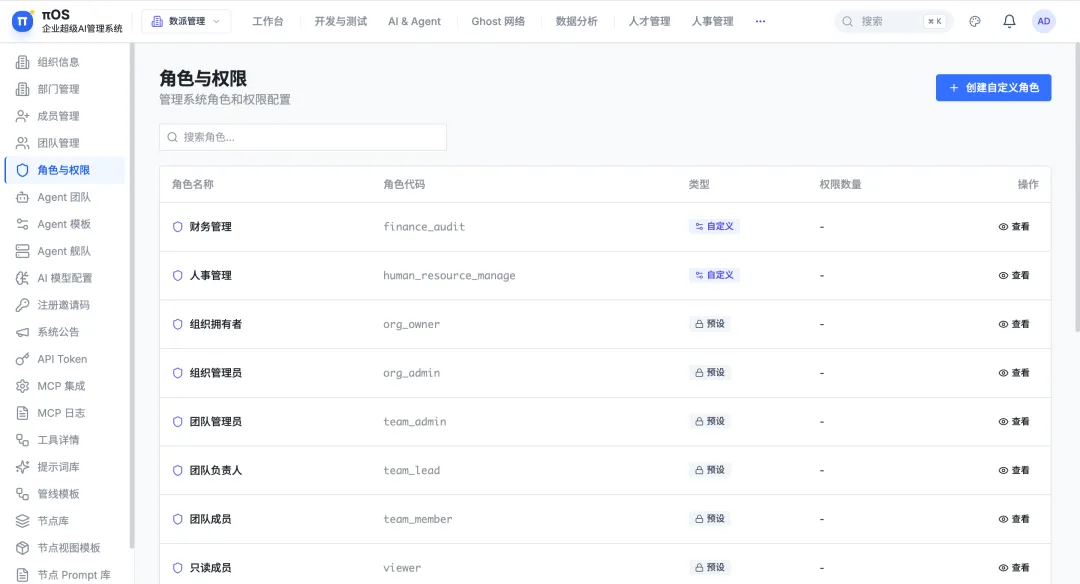Click 注册邀请码 key icon
Screen dimensions: 1080x584
(23, 305)
